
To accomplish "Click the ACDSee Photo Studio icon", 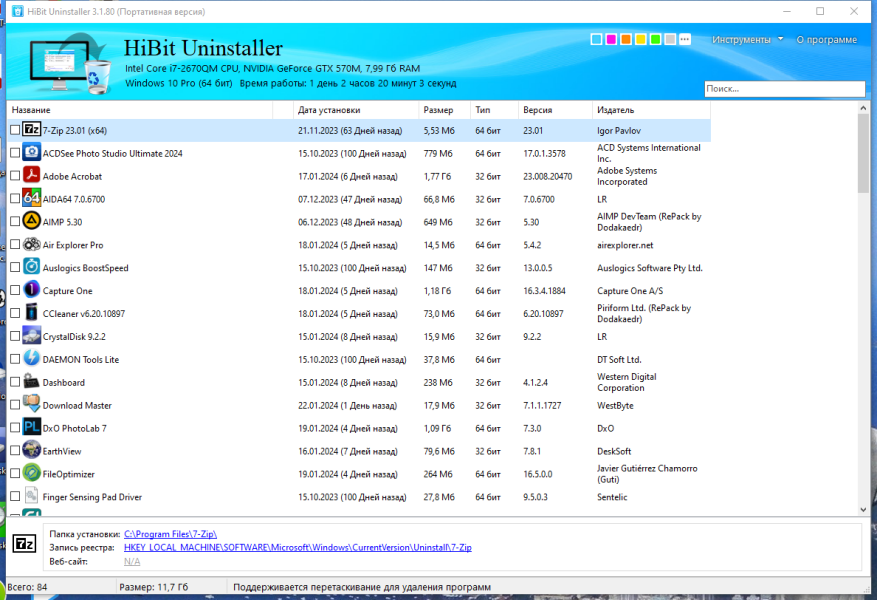I will pos(31,153).
